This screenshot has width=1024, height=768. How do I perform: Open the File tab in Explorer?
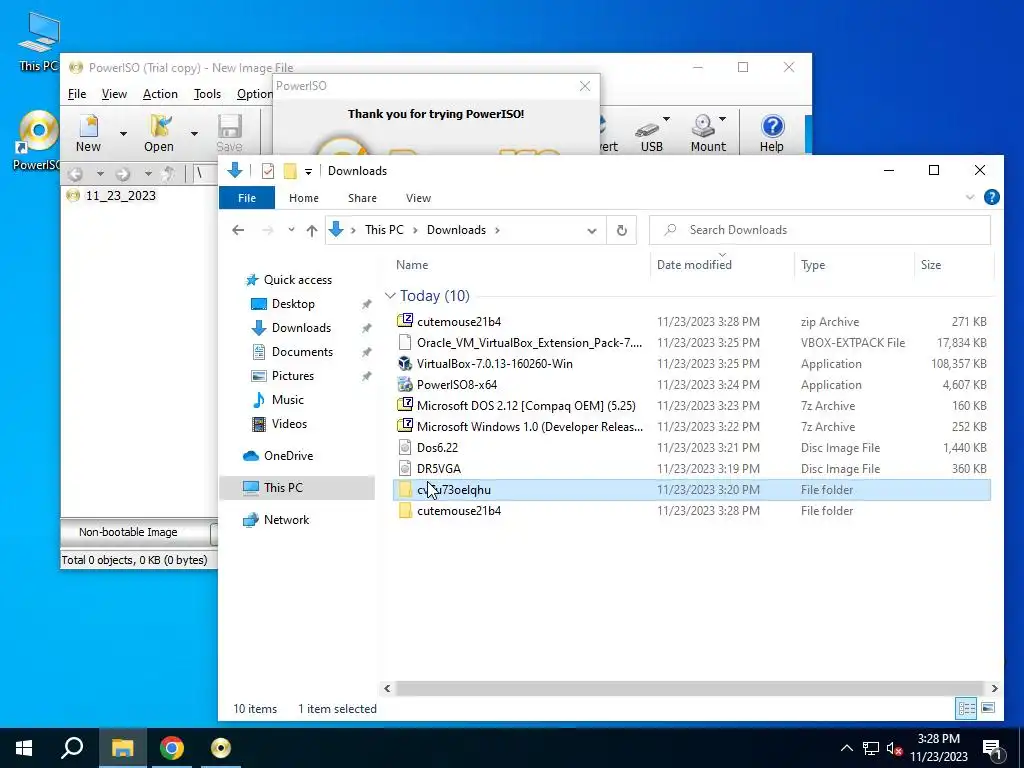247,198
